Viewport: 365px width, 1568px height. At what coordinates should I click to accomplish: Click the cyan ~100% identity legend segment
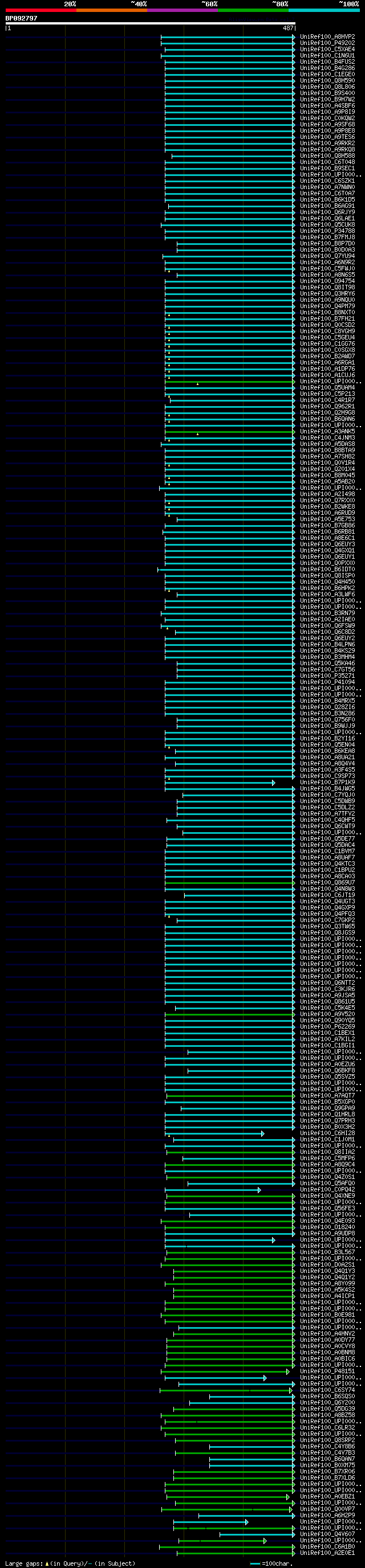click(x=323, y=10)
